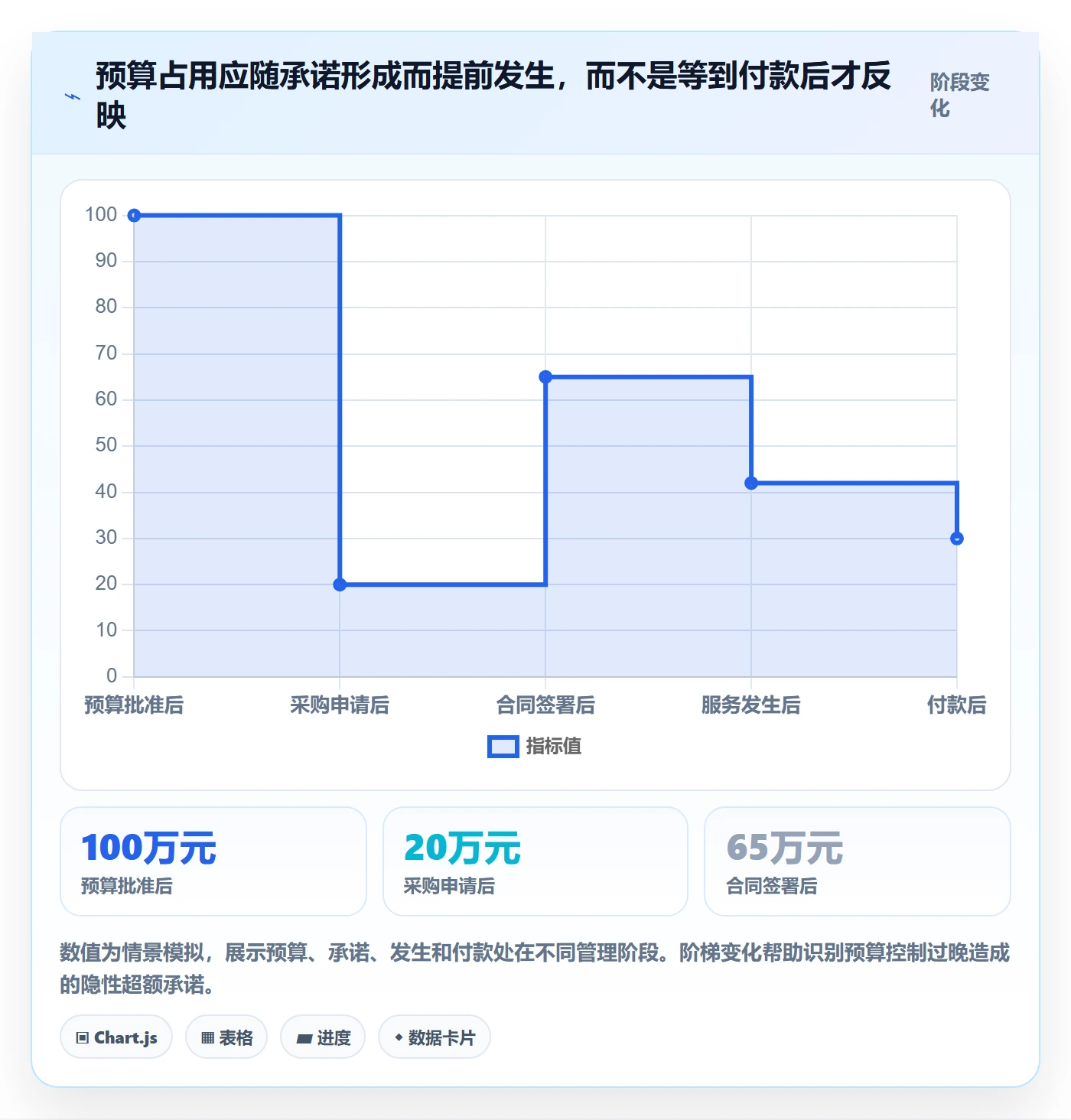Click the description paragraph starting with 数值为情景模拟
This screenshot has width=1071, height=1120.
[x=535, y=969]
